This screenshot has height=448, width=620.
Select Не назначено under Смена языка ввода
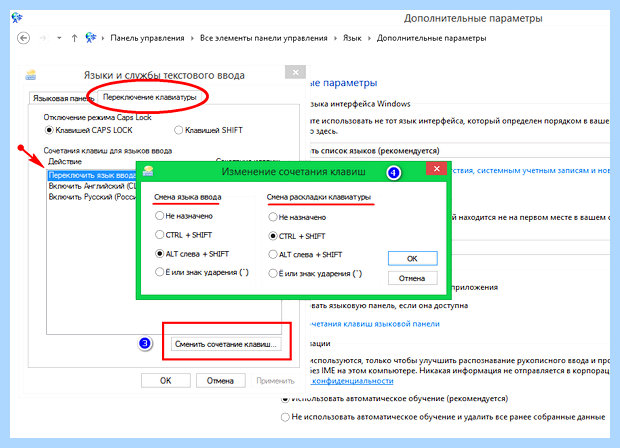tap(184, 216)
